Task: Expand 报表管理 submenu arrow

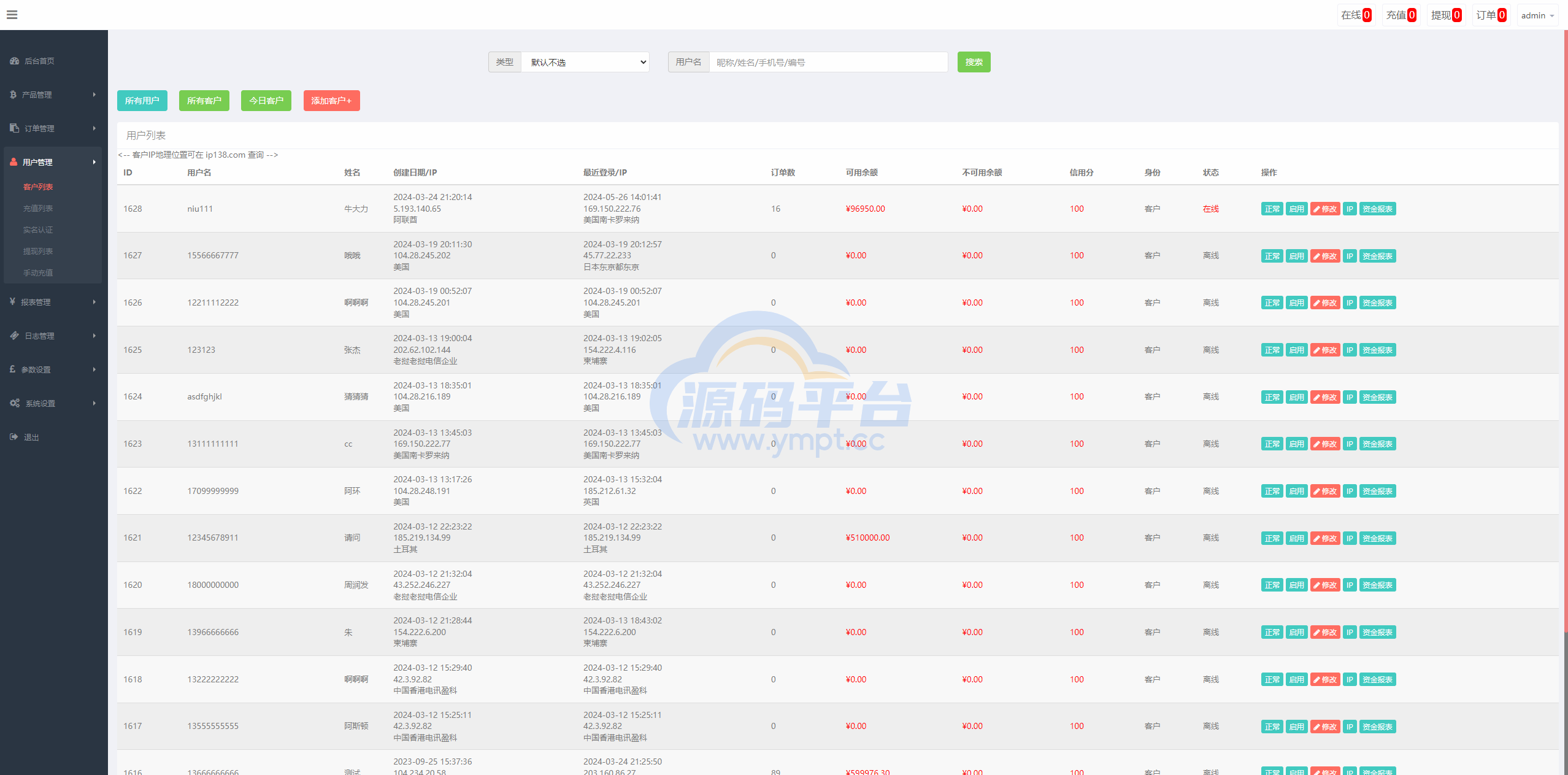Action: 94,302
